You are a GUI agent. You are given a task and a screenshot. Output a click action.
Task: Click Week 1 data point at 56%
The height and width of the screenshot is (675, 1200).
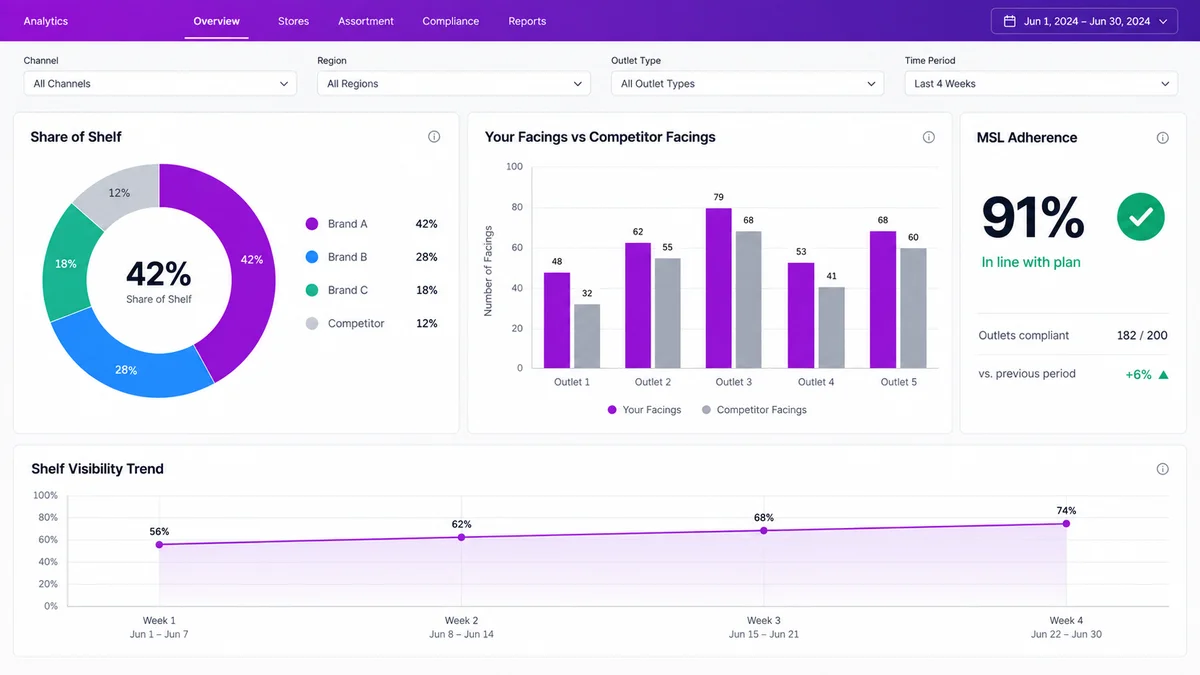coord(159,544)
